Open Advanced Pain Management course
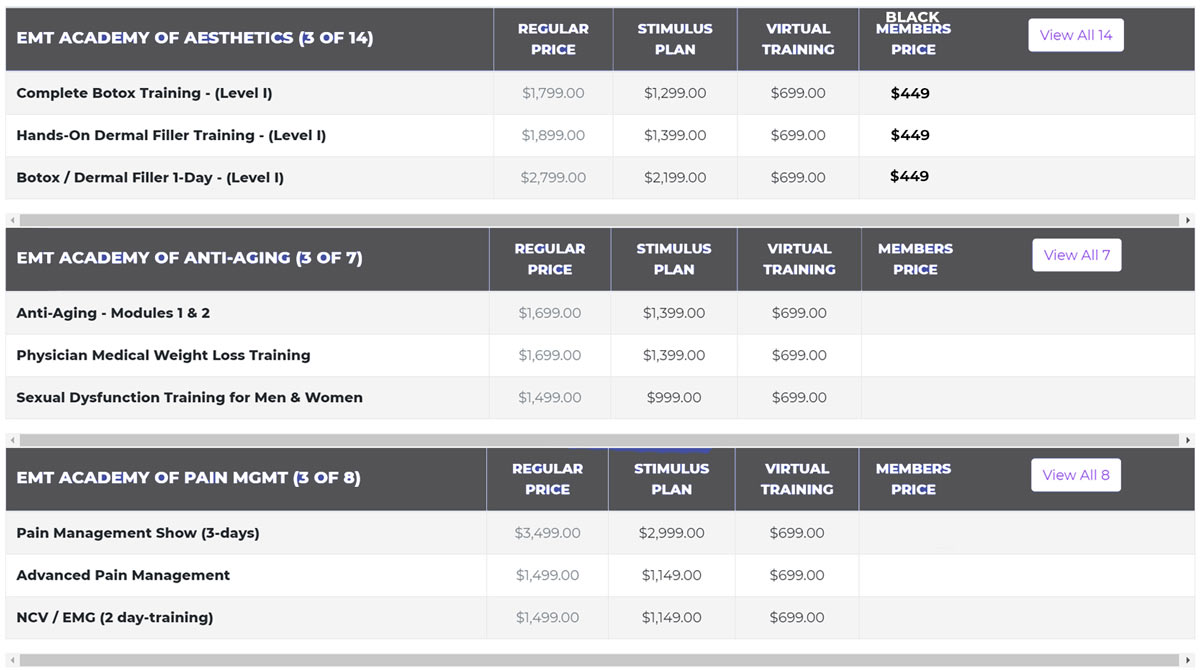Image resolution: width=1200 pixels, height=670 pixels. click(x=123, y=575)
